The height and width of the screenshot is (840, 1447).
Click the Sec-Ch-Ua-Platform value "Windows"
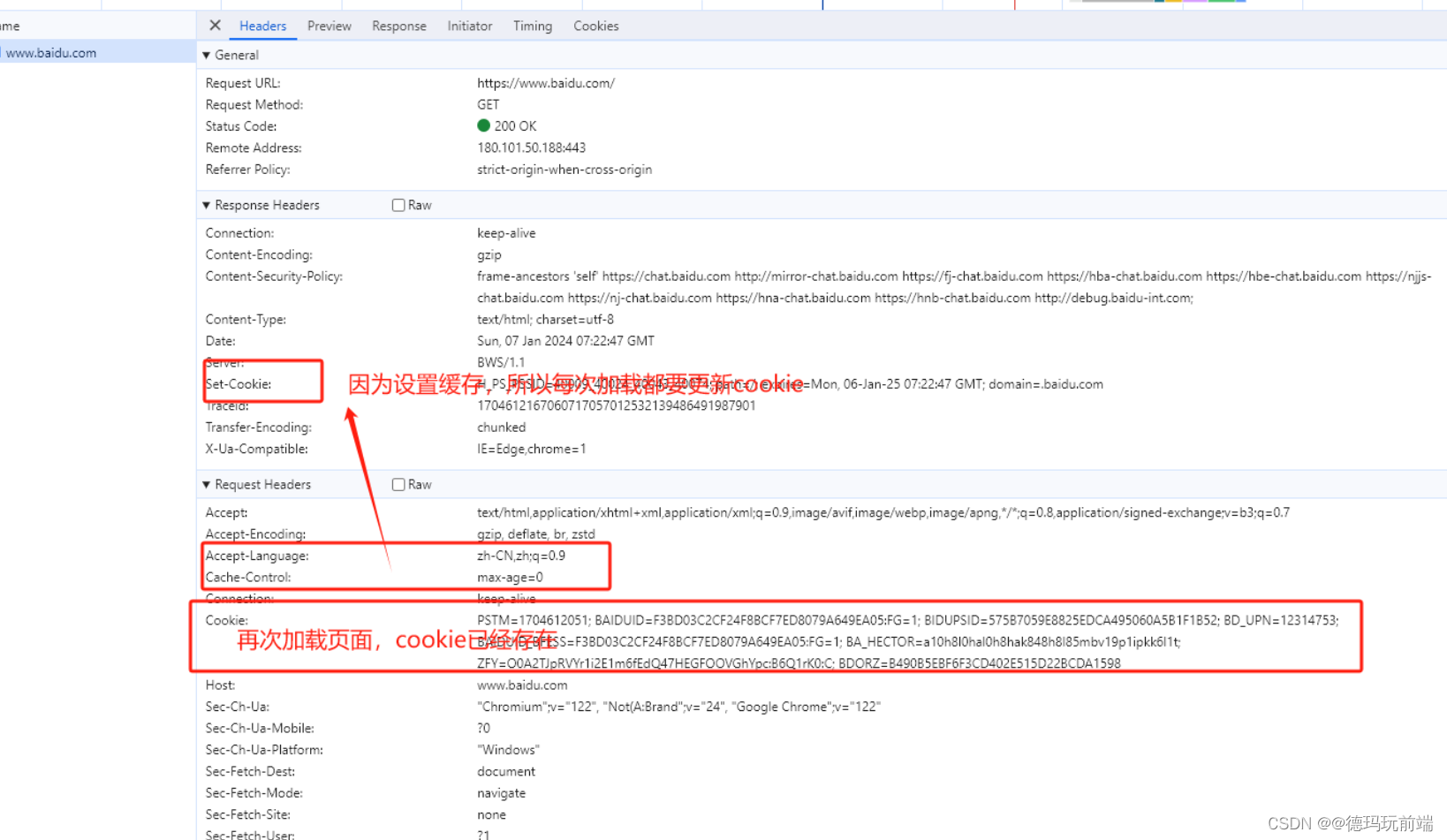pyautogui.click(x=509, y=750)
